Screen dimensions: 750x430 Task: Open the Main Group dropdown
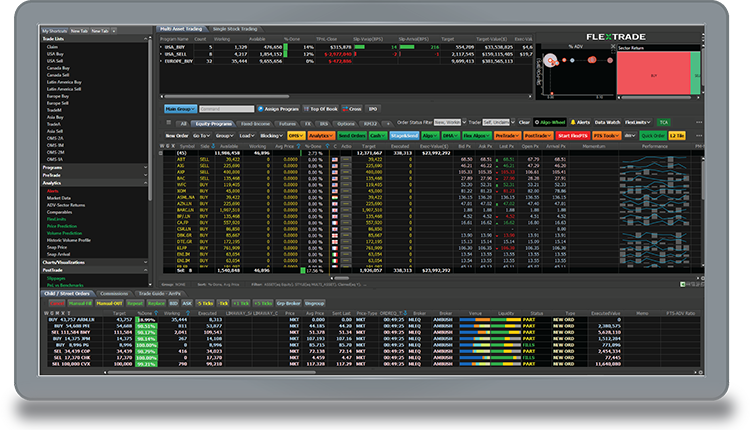180,108
